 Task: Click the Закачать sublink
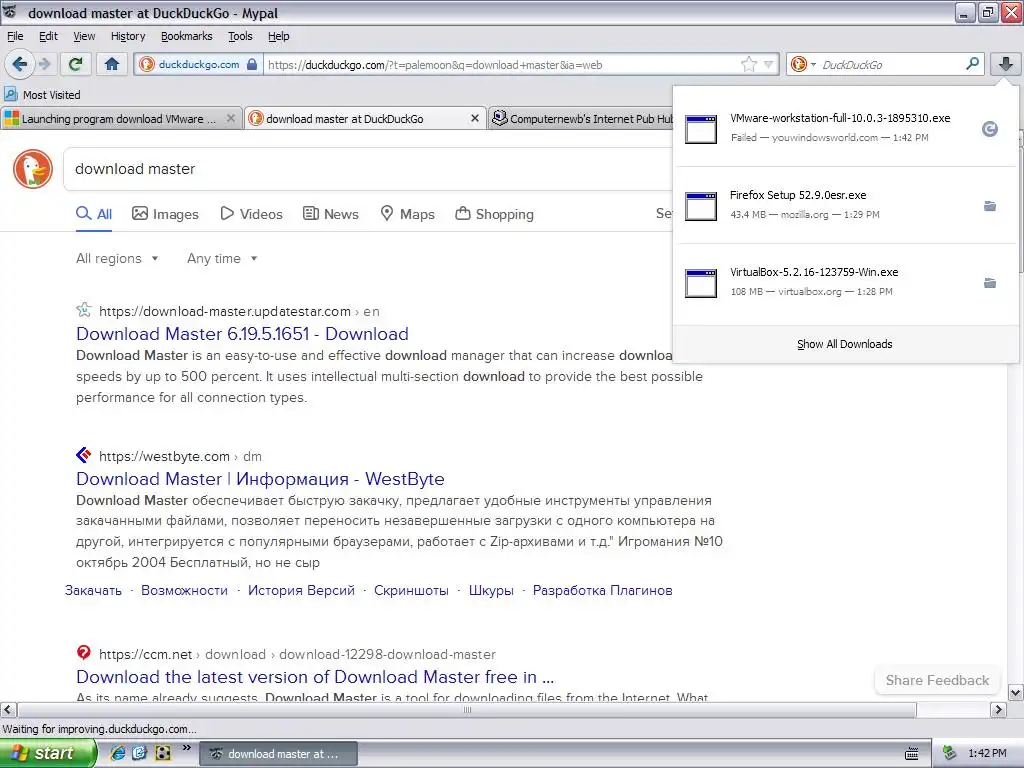tap(93, 590)
